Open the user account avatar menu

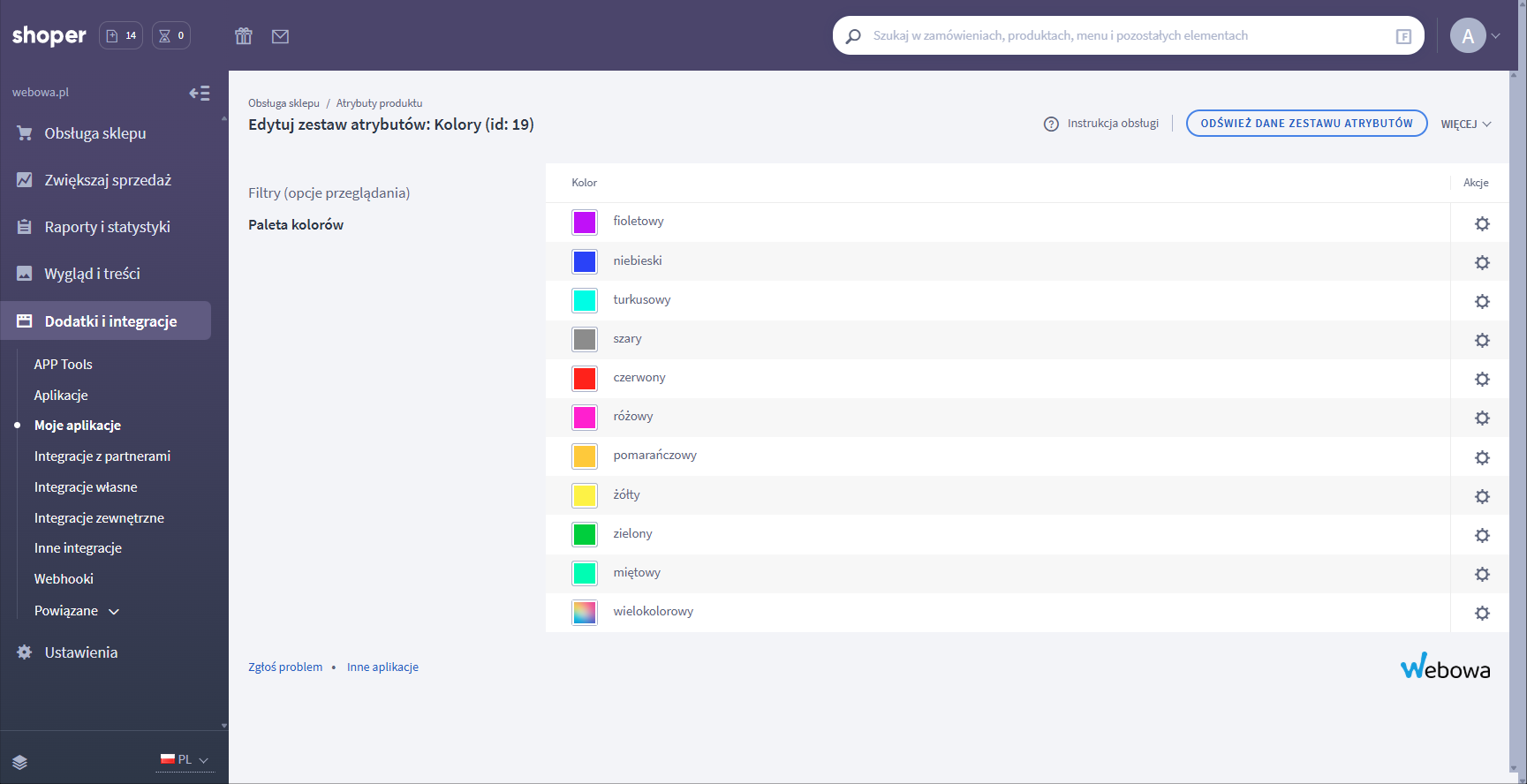1468,36
